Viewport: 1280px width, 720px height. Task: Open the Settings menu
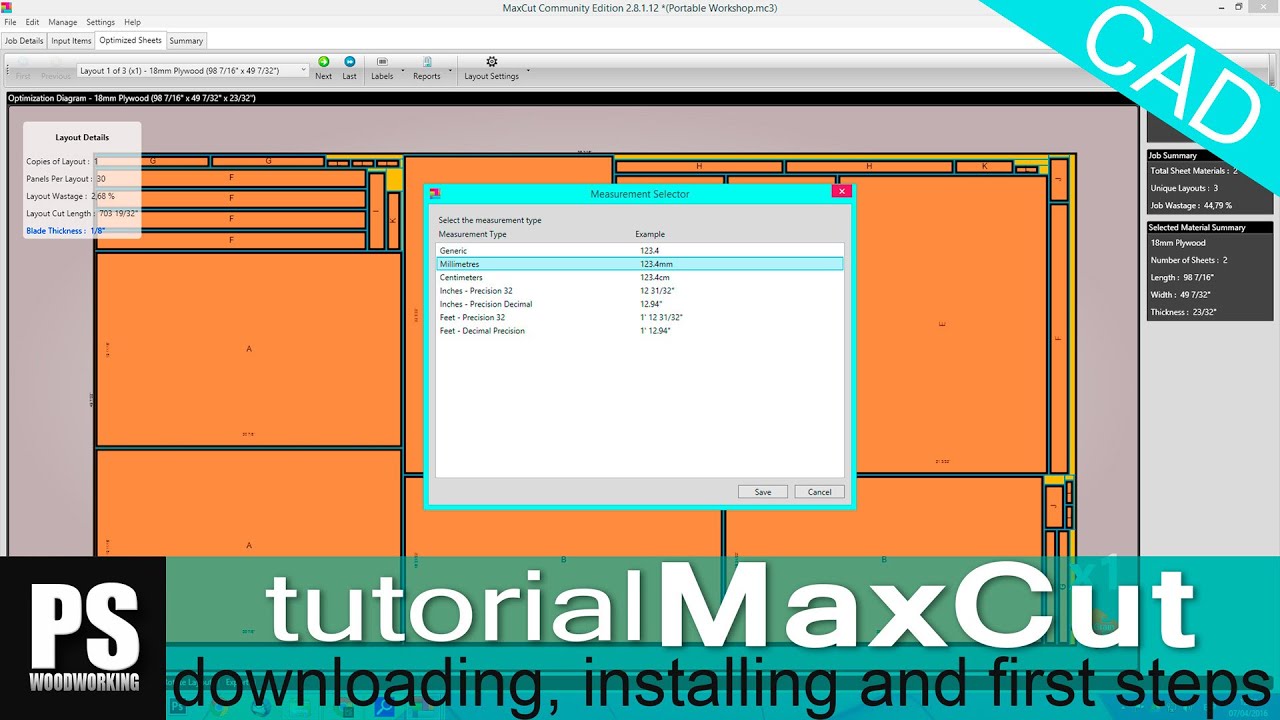tap(100, 22)
